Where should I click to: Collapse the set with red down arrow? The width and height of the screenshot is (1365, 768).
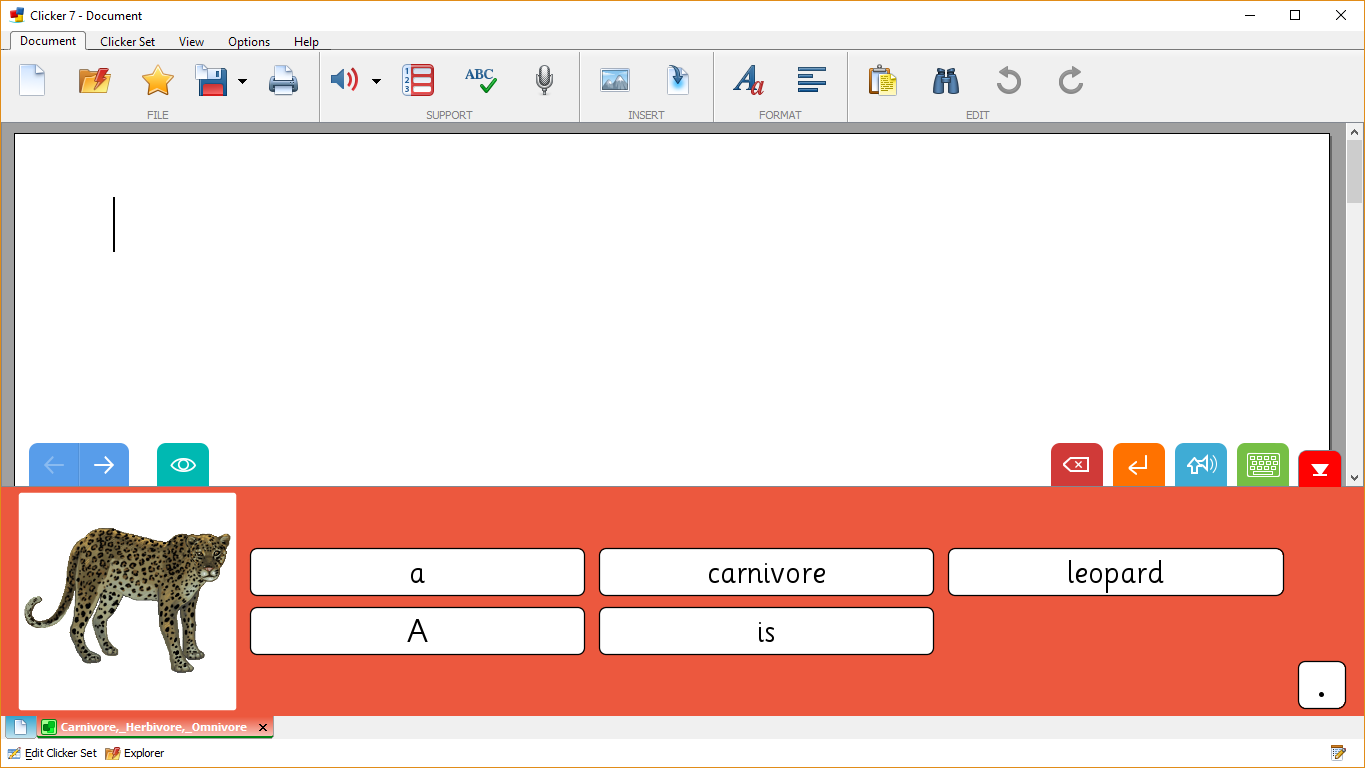pyautogui.click(x=1320, y=469)
